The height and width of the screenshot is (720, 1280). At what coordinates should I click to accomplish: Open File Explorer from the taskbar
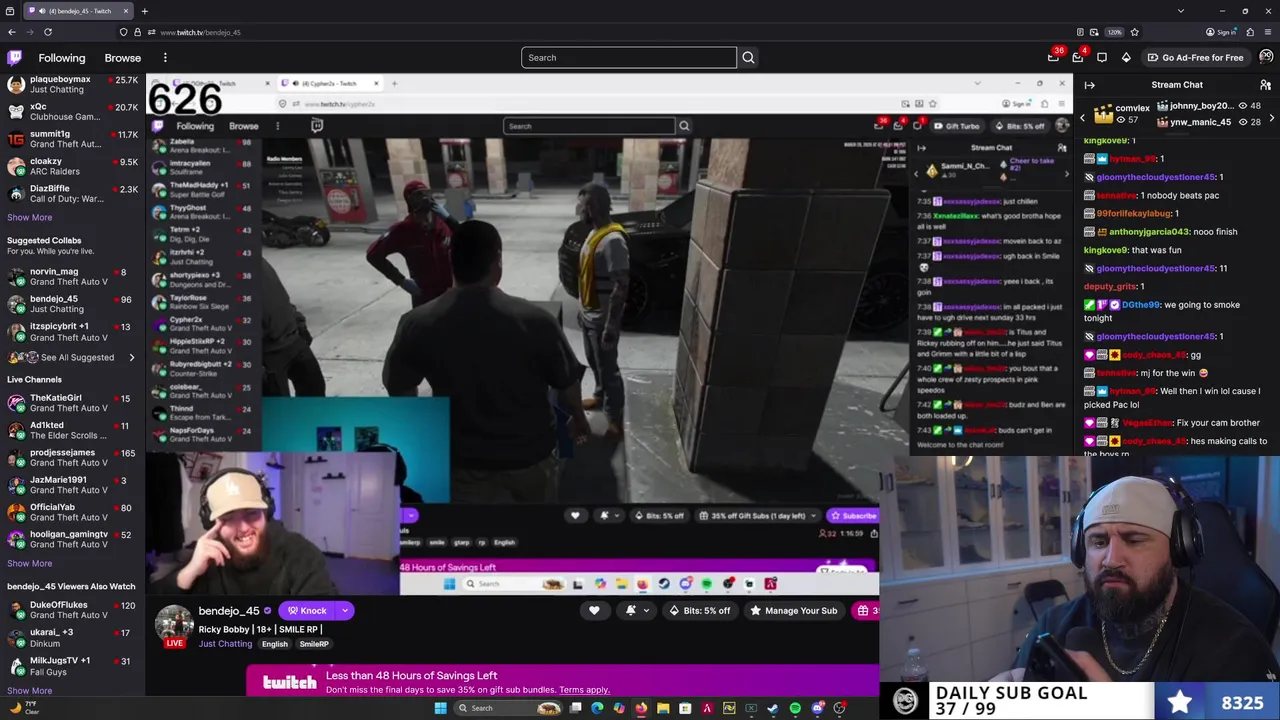point(663,708)
